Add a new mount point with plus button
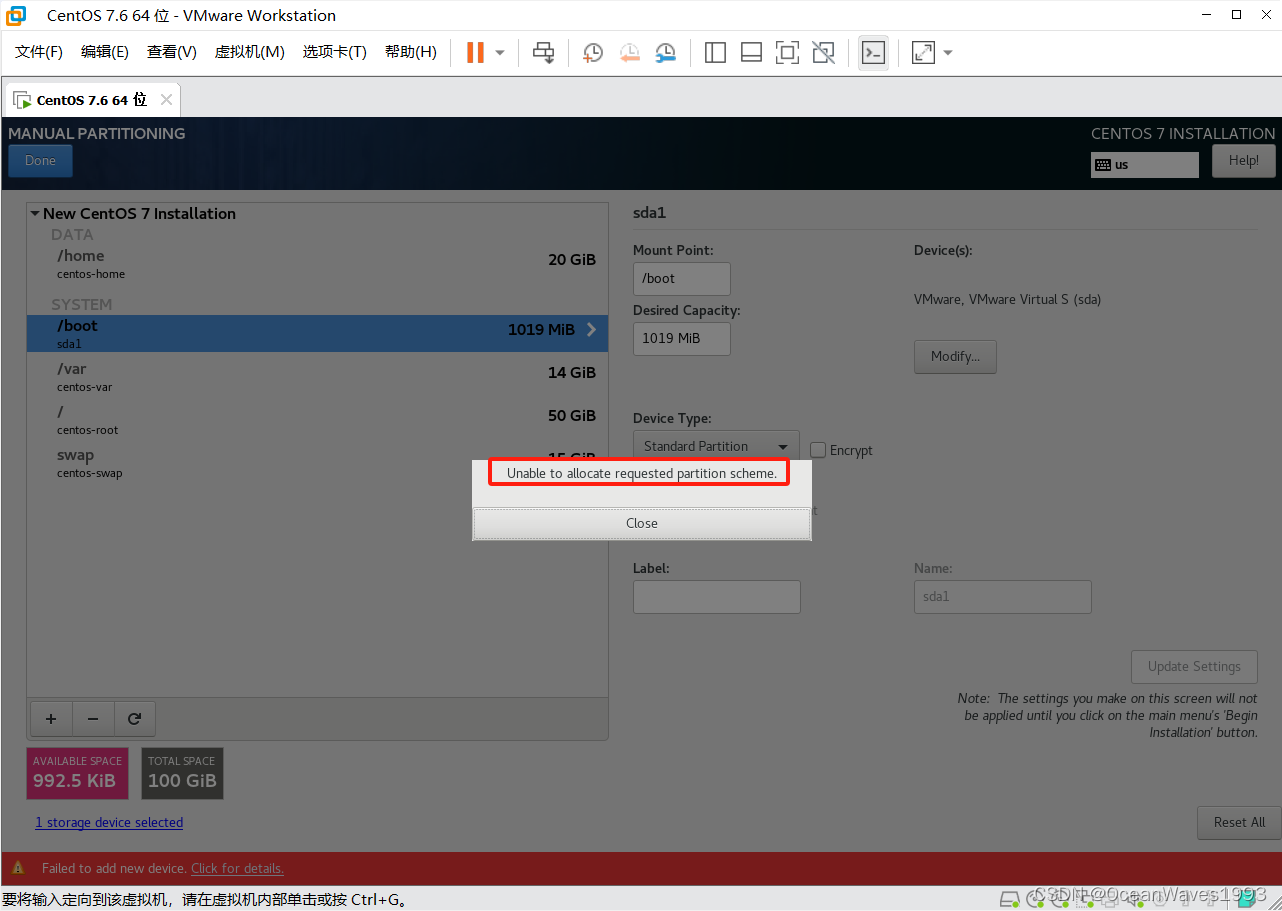The height and width of the screenshot is (911, 1282). (x=51, y=718)
